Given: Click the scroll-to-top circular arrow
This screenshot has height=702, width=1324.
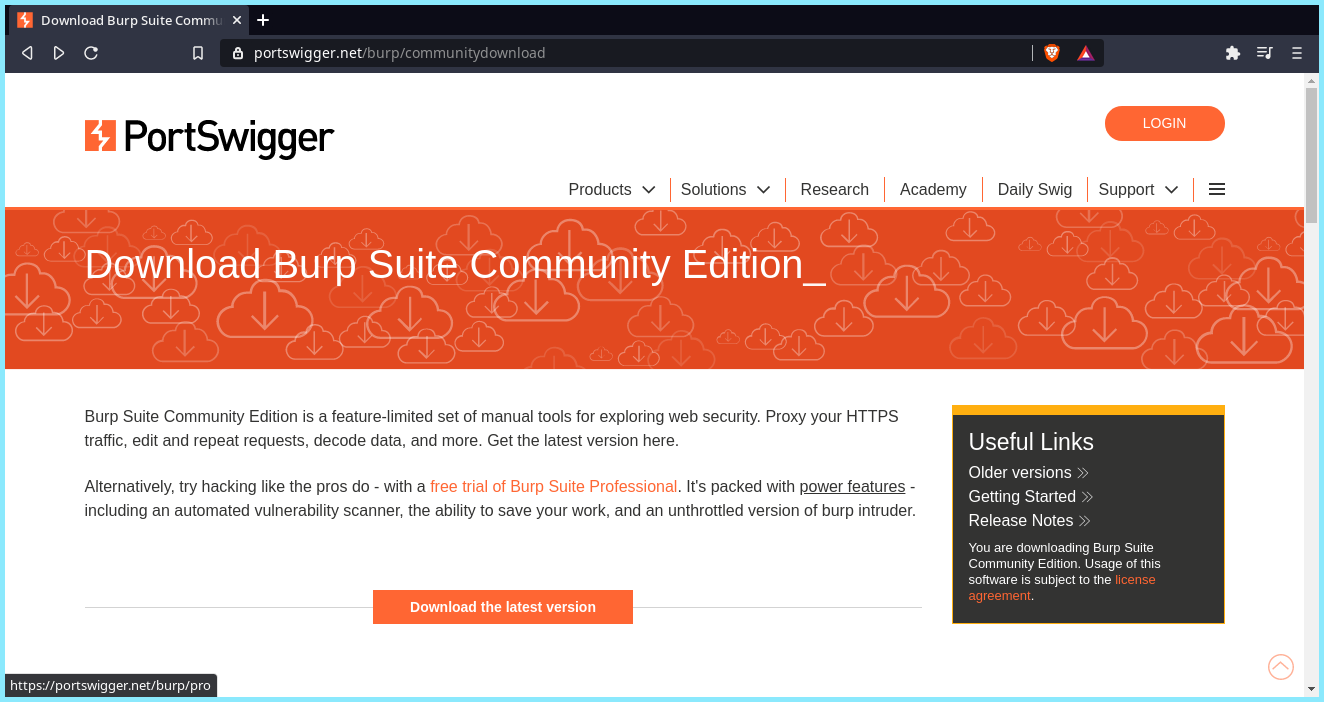Looking at the screenshot, I should [x=1281, y=667].
